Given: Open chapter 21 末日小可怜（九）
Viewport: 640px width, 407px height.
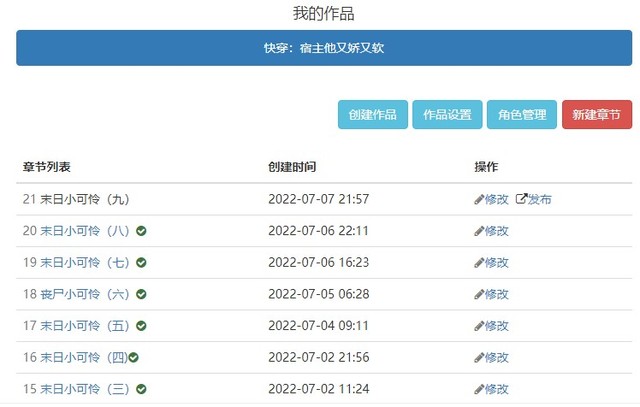Looking at the screenshot, I should [76, 200].
